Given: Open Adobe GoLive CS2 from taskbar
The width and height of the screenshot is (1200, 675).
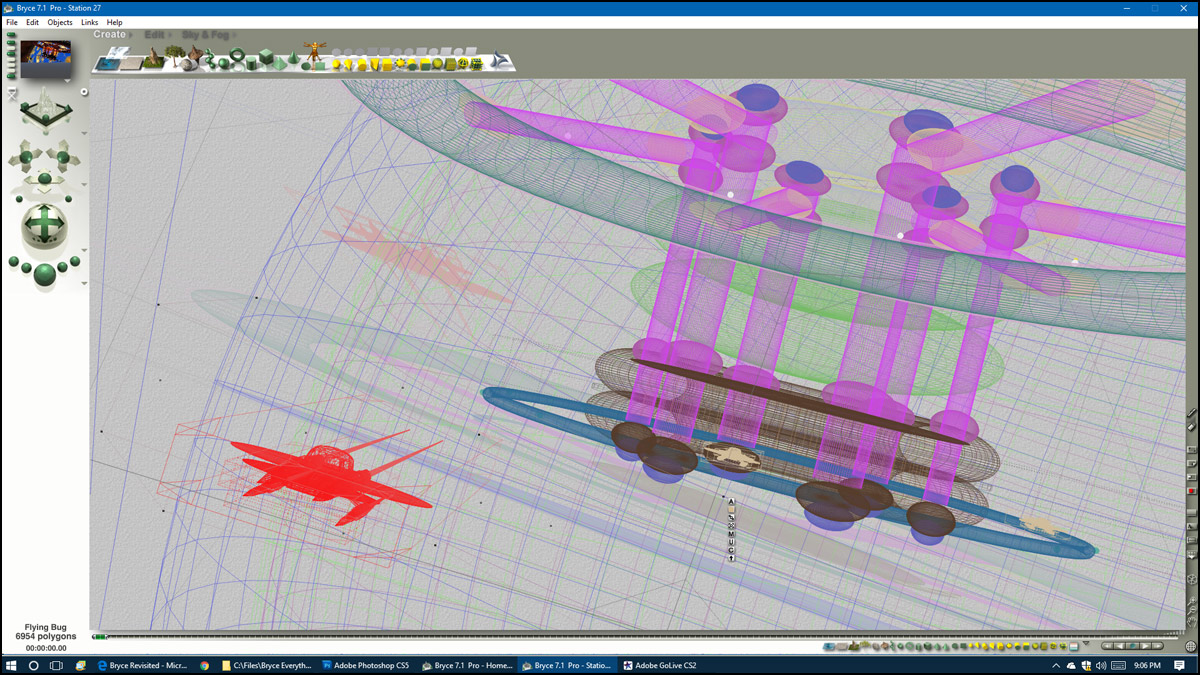Looking at the screenshot, I should point(659,665).
